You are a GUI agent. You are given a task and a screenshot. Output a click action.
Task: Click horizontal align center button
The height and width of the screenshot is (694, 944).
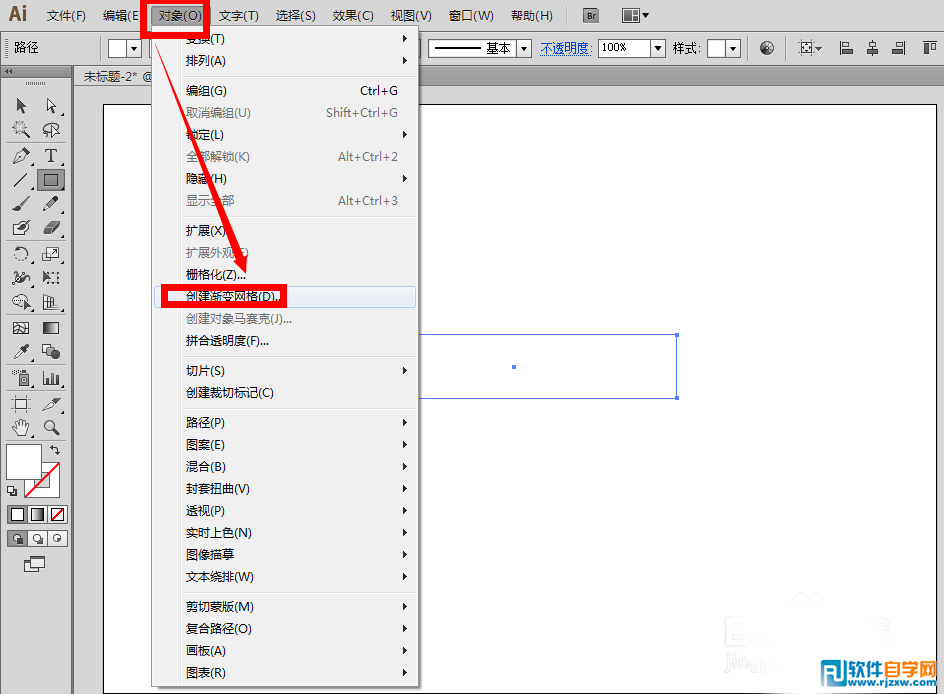coord(872,48)
